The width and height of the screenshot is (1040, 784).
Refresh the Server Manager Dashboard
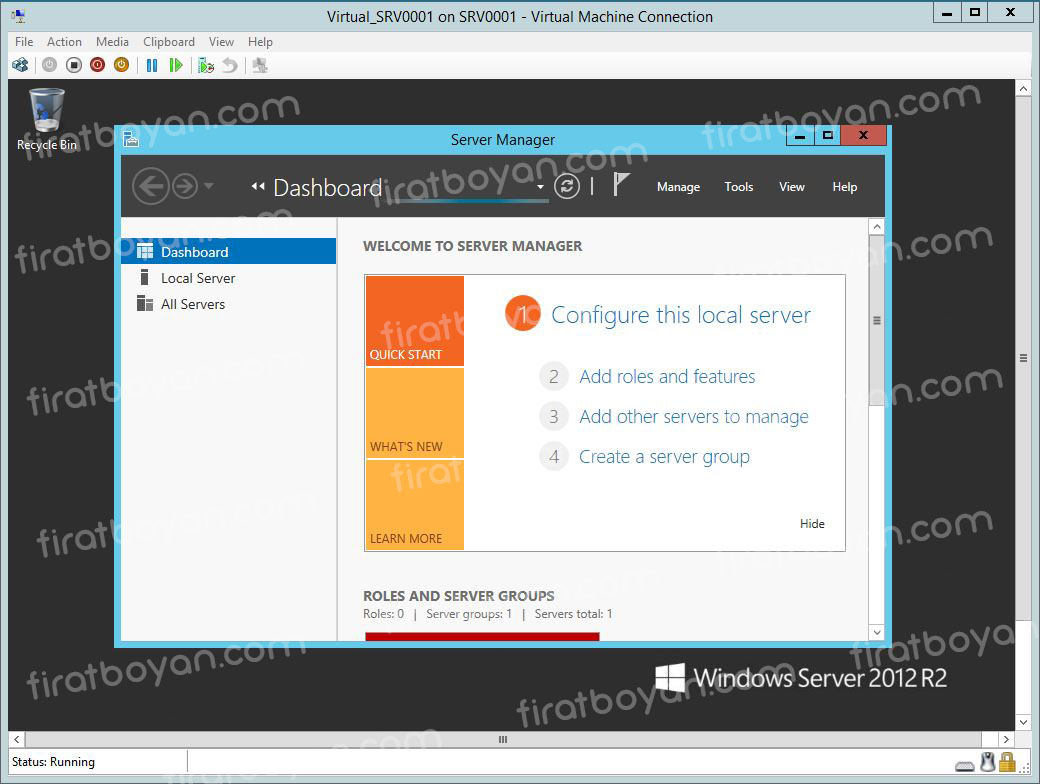[566, 186]
